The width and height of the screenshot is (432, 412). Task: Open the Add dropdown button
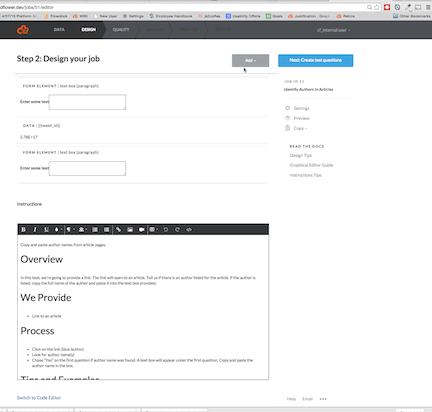tap(250, 60)
